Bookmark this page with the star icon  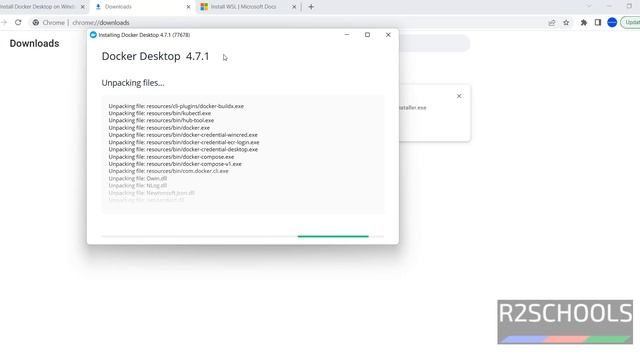(566, 22)
